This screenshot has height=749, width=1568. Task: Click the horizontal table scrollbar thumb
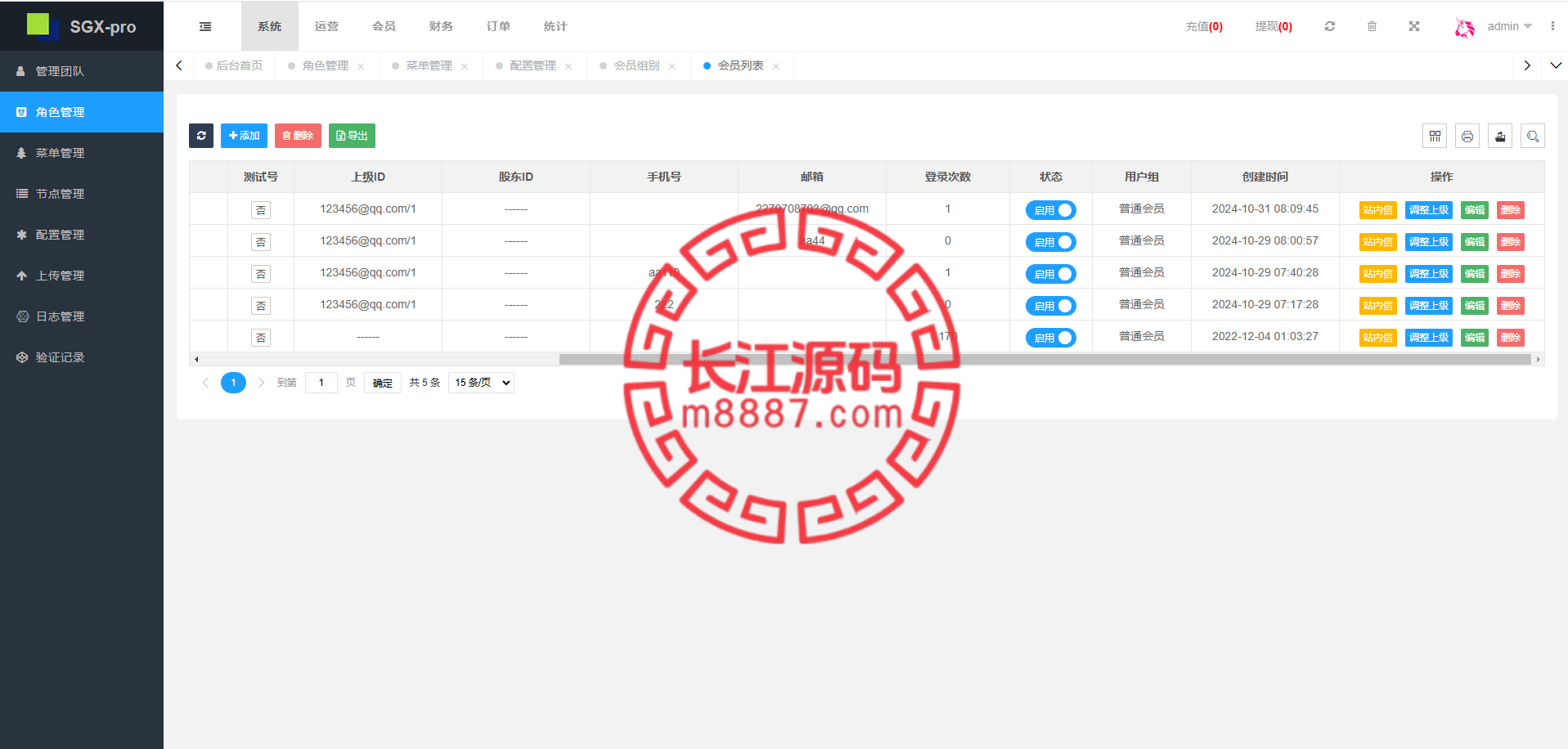click(x=1045, y=359)
